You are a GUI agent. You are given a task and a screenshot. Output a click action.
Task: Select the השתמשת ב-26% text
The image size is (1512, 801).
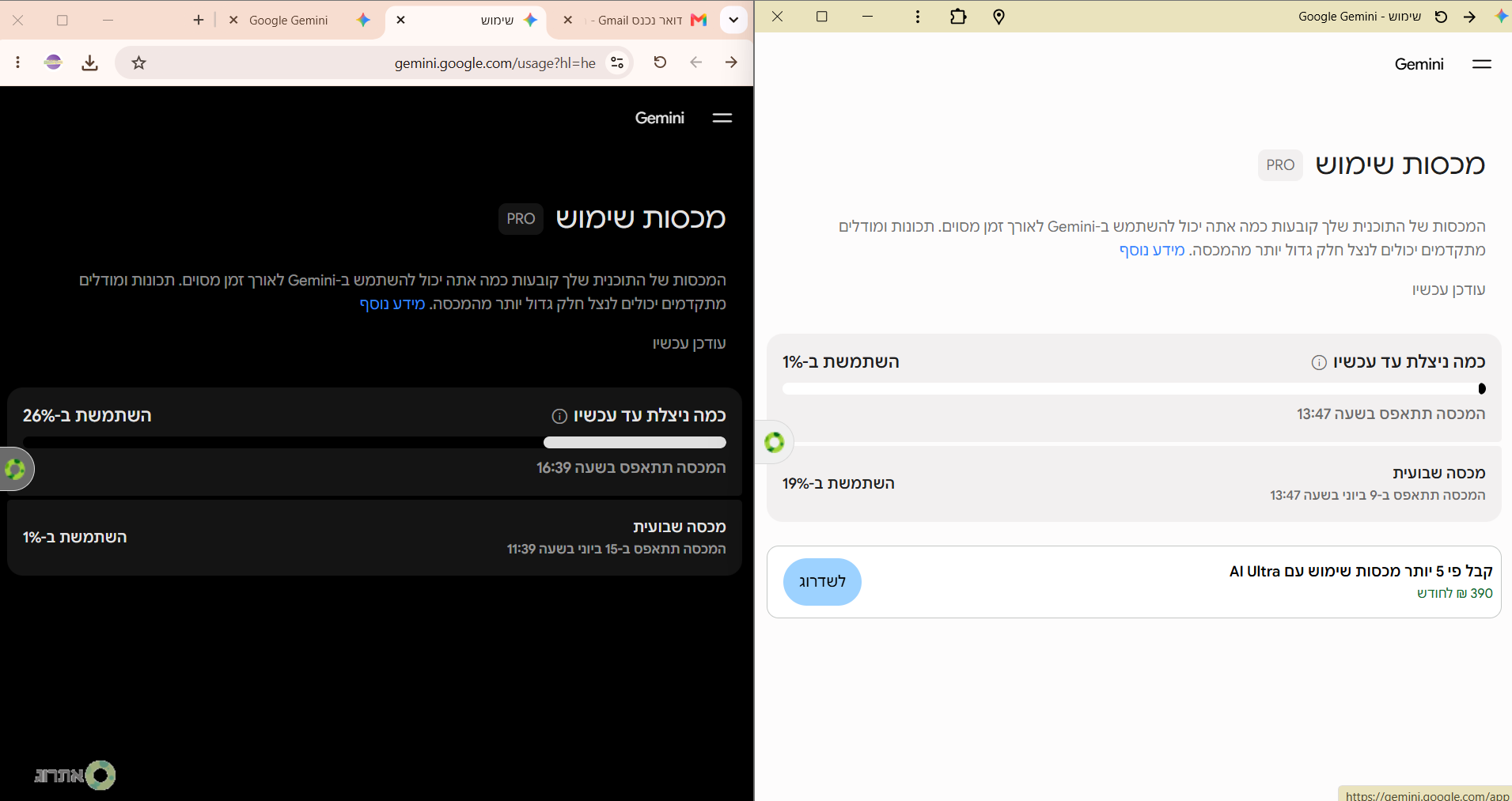pos(87,416)
